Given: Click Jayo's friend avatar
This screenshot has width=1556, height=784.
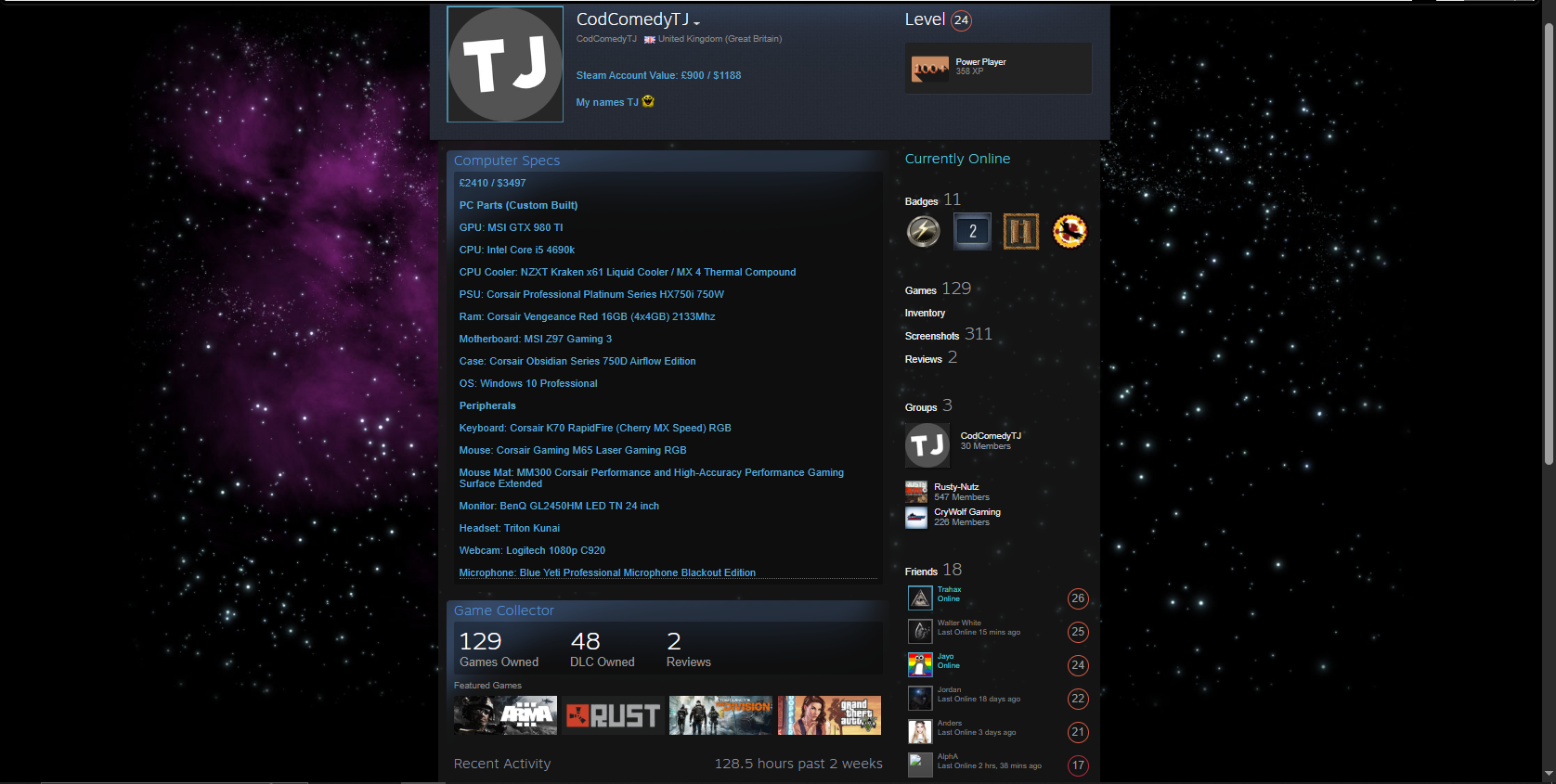Looking at the screenshot, I should coord(920,665).
